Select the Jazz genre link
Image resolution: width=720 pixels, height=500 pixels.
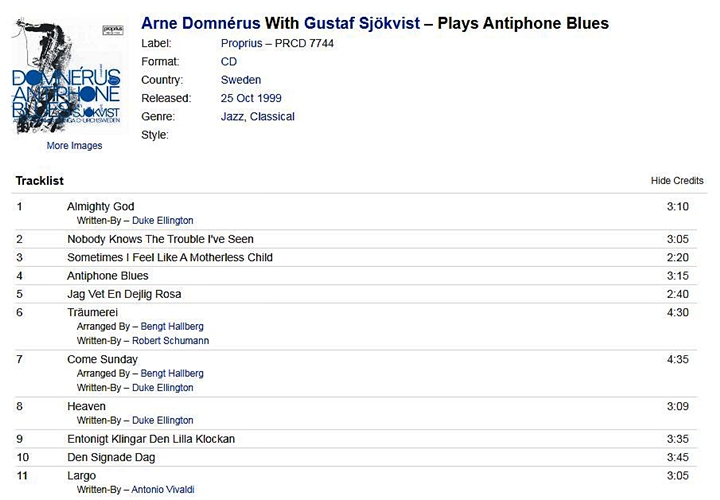coord(232,117)
